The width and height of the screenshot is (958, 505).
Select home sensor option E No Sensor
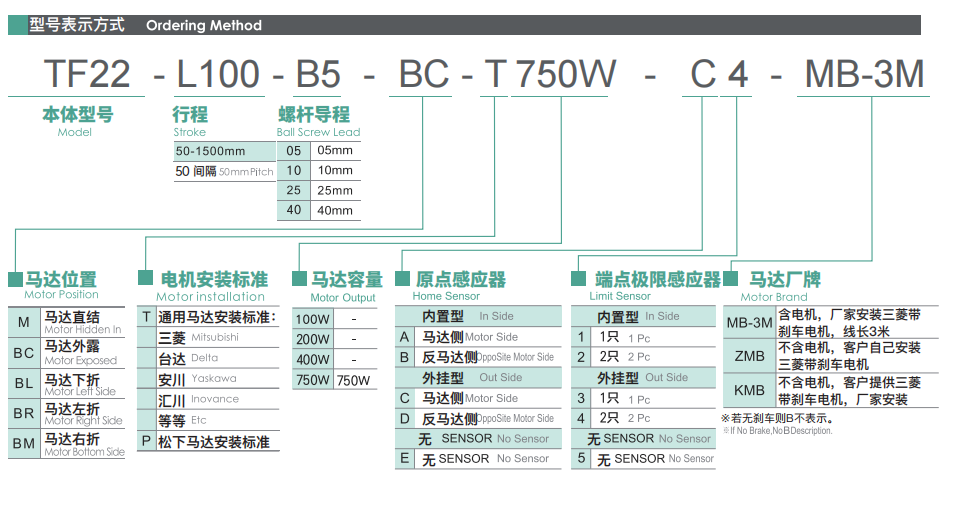[478, 459]
